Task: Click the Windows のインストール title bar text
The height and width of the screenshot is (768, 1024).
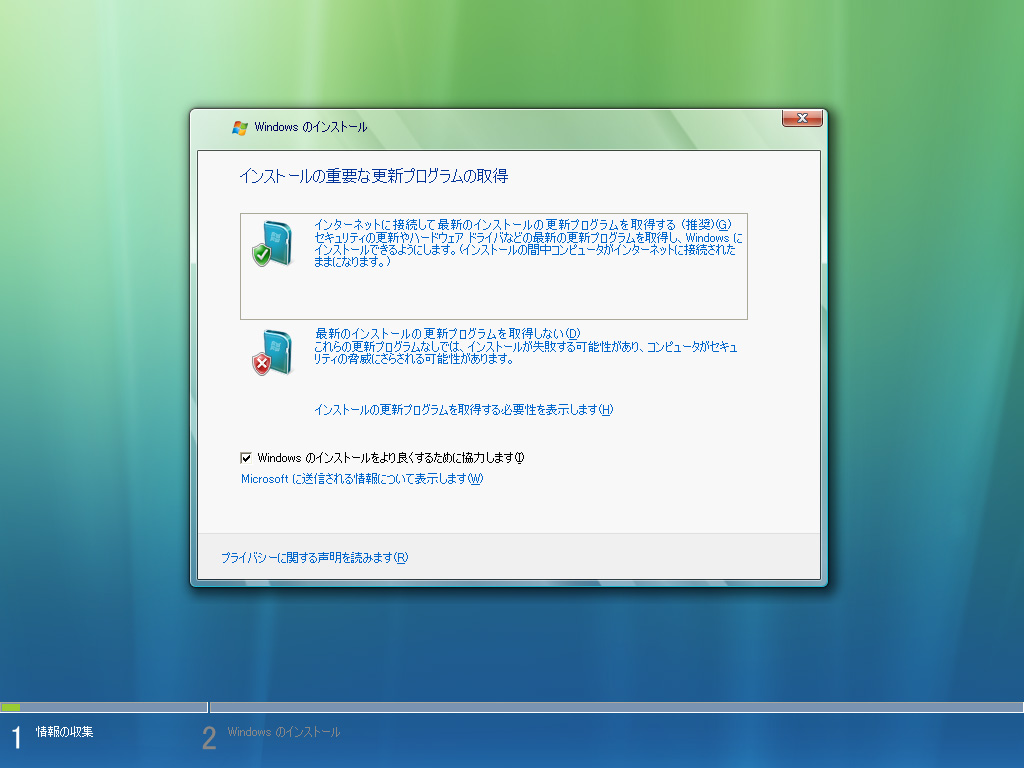Action: (311, 127)
